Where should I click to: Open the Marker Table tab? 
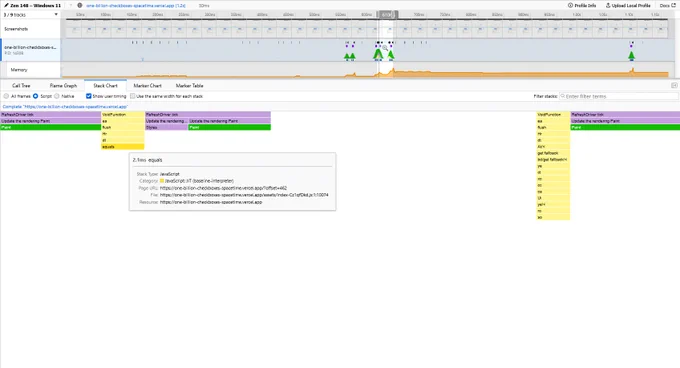[x=190, y=86]
